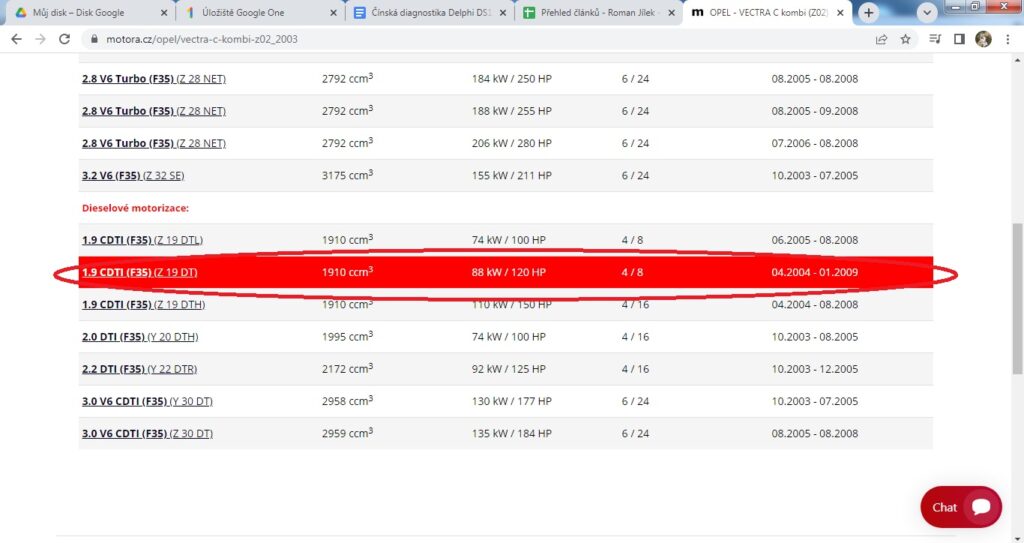Screen dimensions: 1024x543
Task: Open the 3.2 V6 (F35) Z 32 SE link
Action: tap(133, 176)
